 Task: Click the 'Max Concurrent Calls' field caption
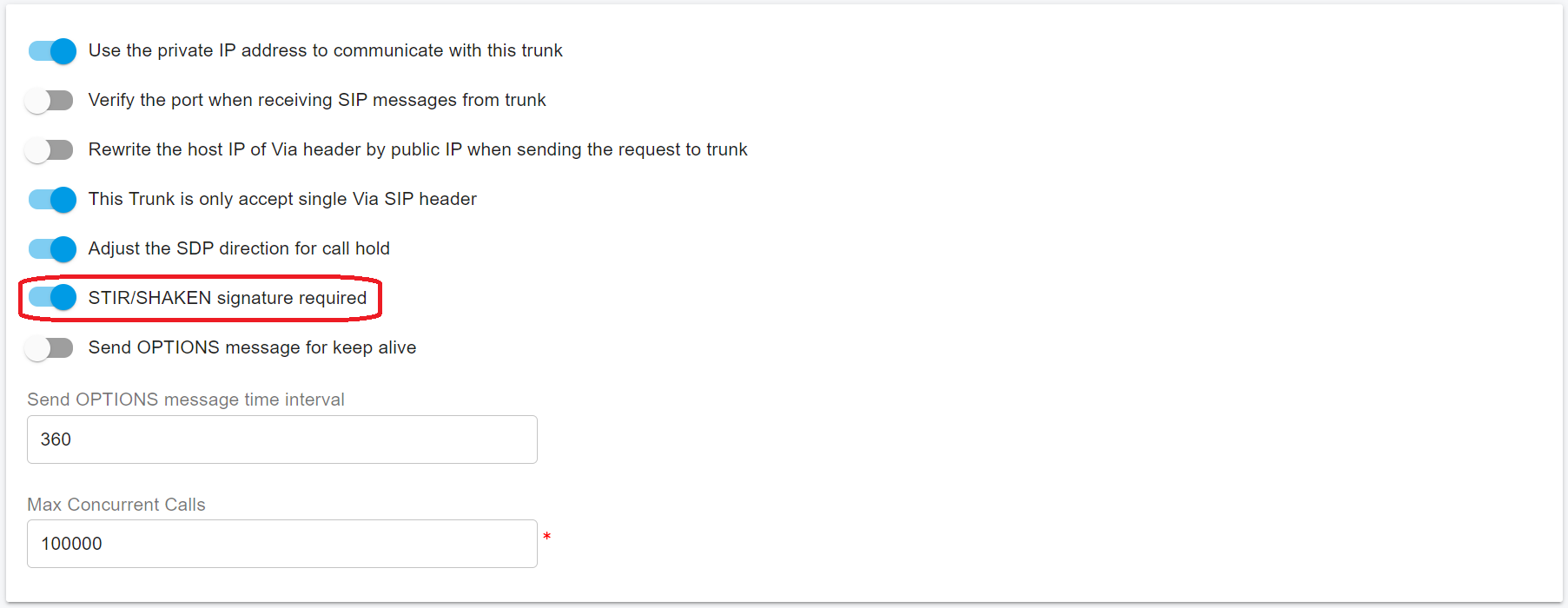point(116,505)
